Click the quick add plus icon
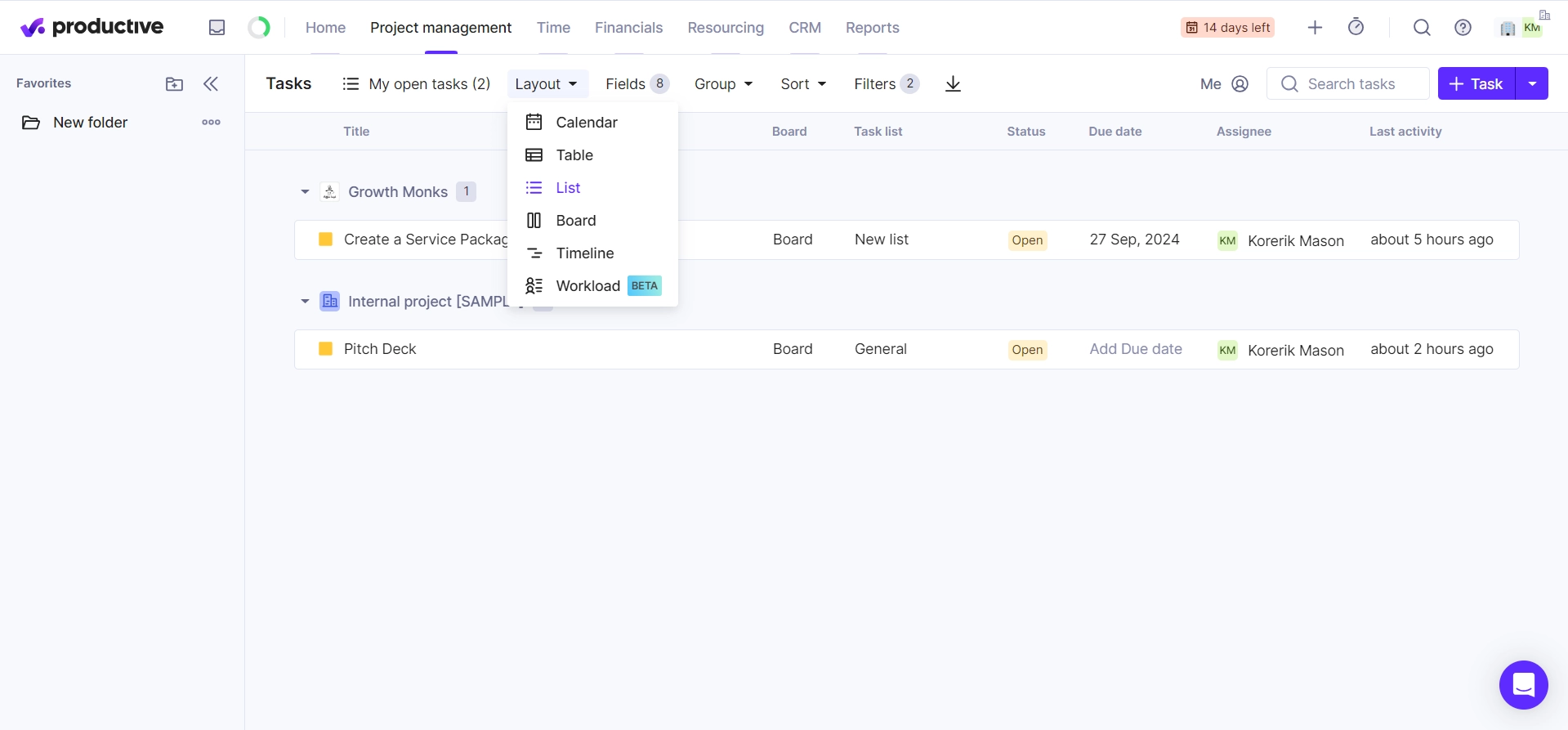The width and height of the screenshot is (1568, 730). pos(1315,28)
